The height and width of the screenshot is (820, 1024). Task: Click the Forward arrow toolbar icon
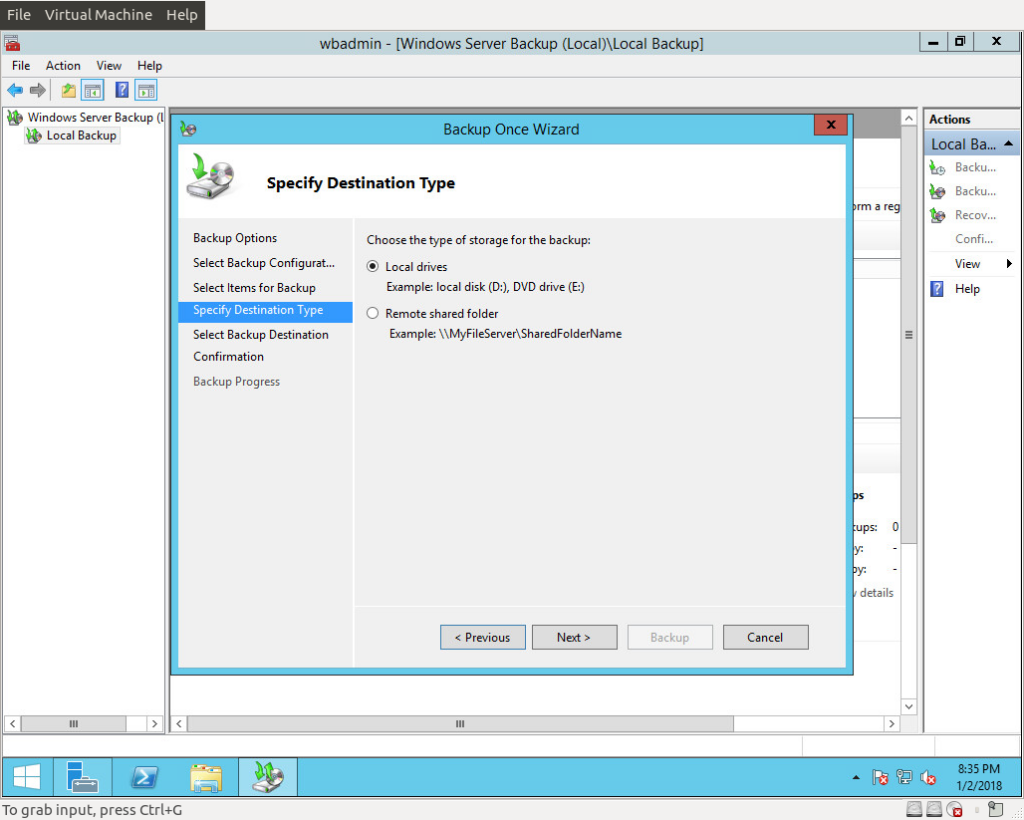coord(38,90)
